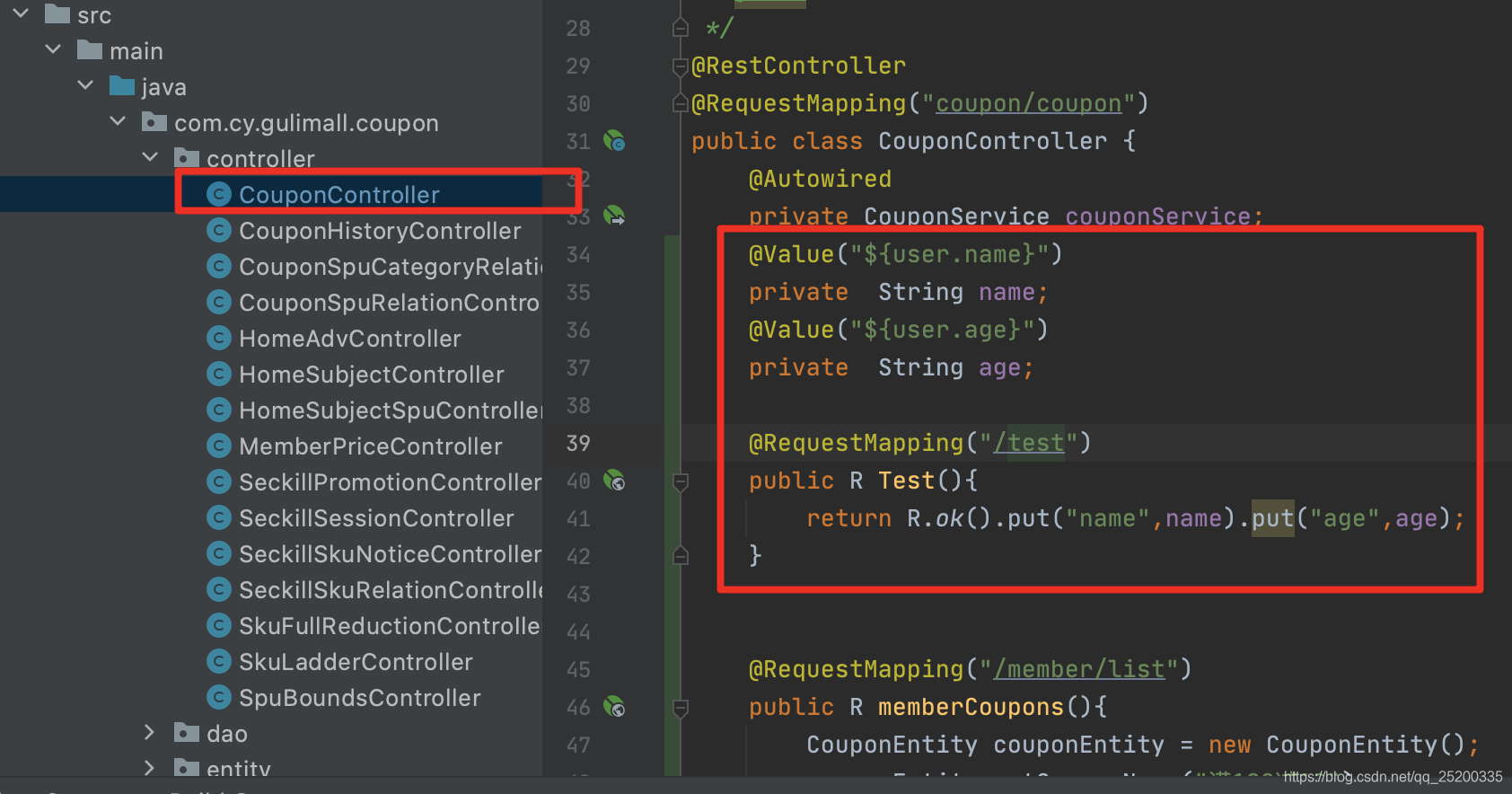Click the SeckillSessionController class icon
The height and width of the screenshot is (794, 1512).
[219, 517]
